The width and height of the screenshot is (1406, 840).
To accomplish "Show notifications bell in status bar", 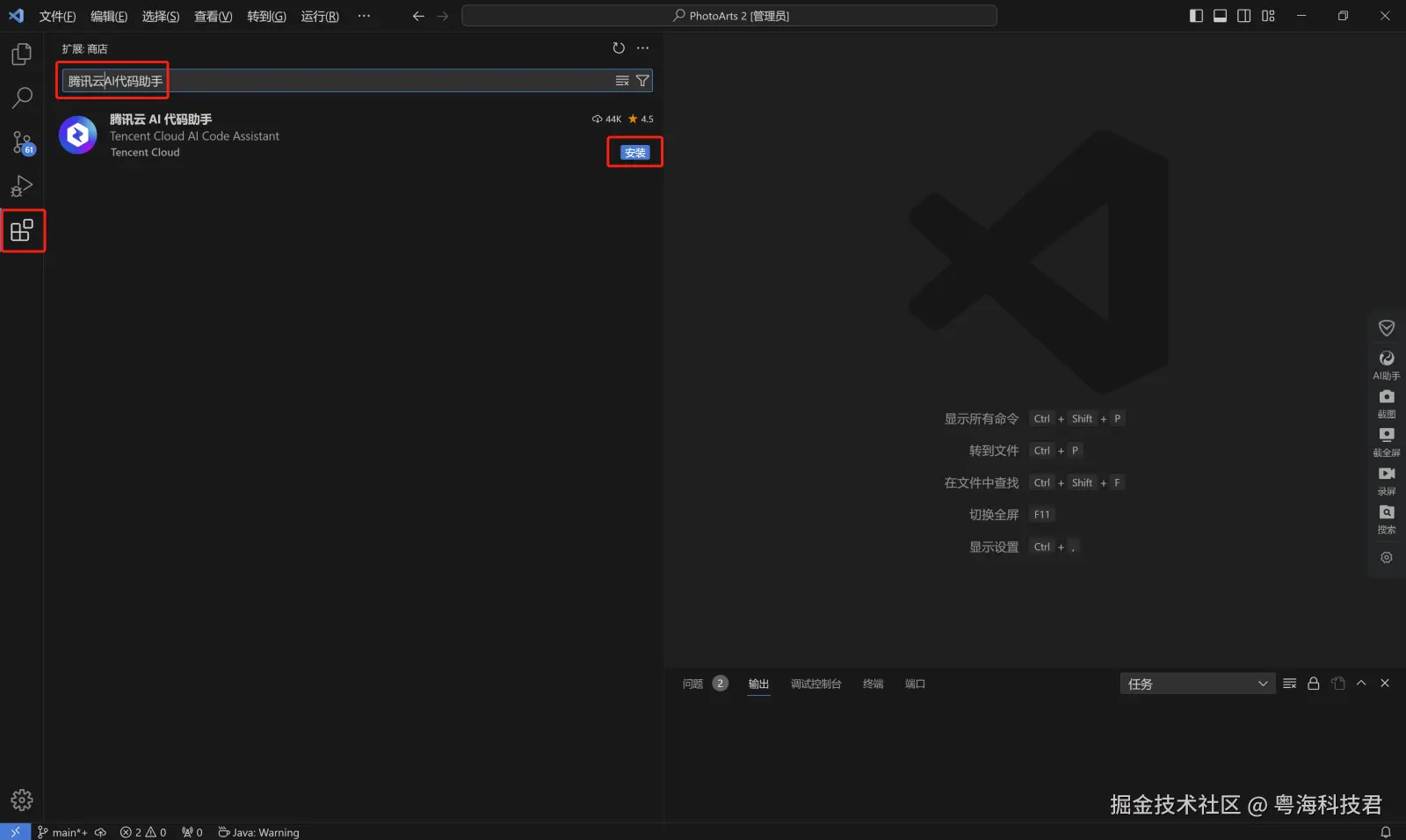I will point(1386,832).
